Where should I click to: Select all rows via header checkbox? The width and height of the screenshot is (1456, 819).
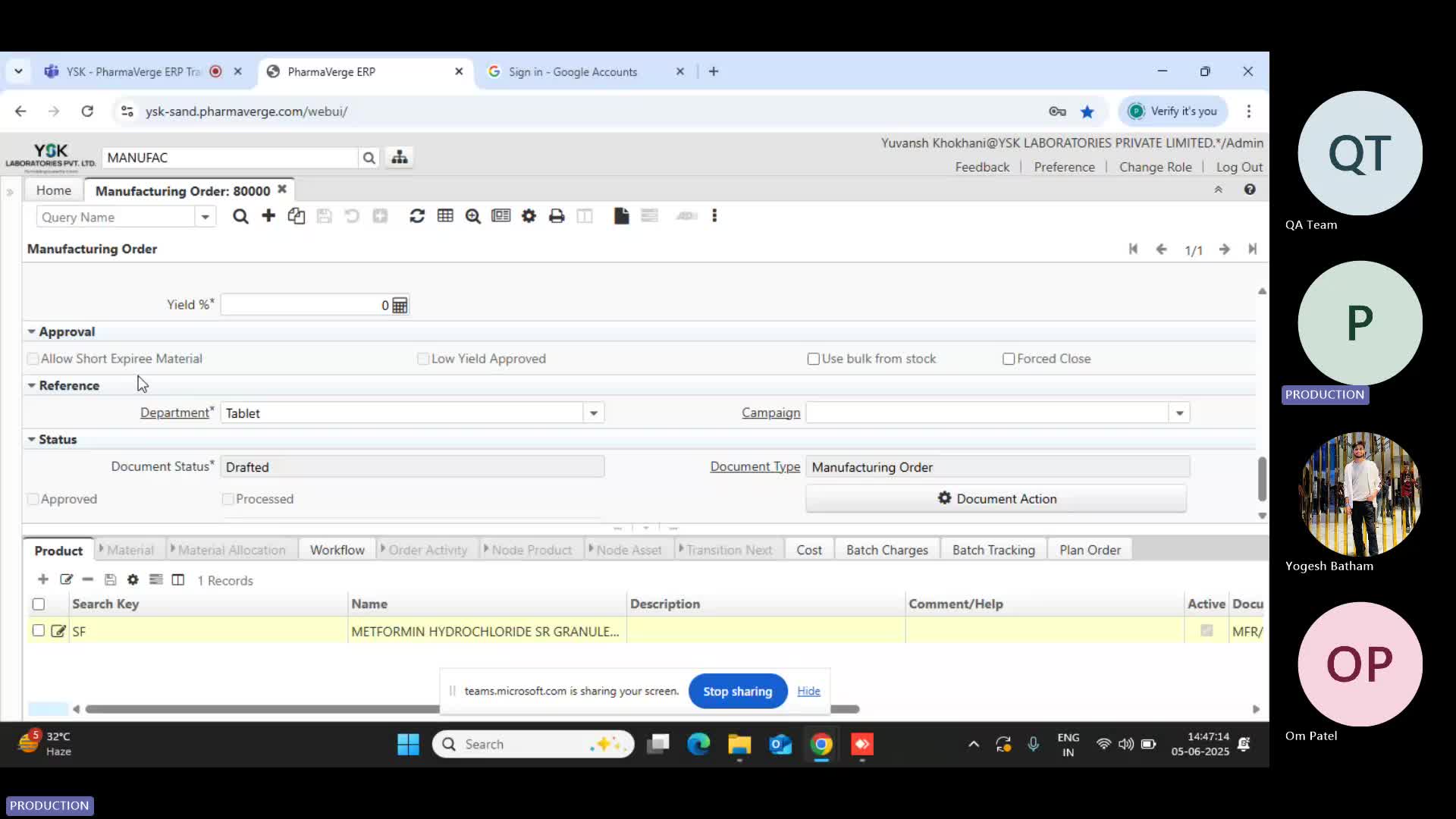(39, 604)
